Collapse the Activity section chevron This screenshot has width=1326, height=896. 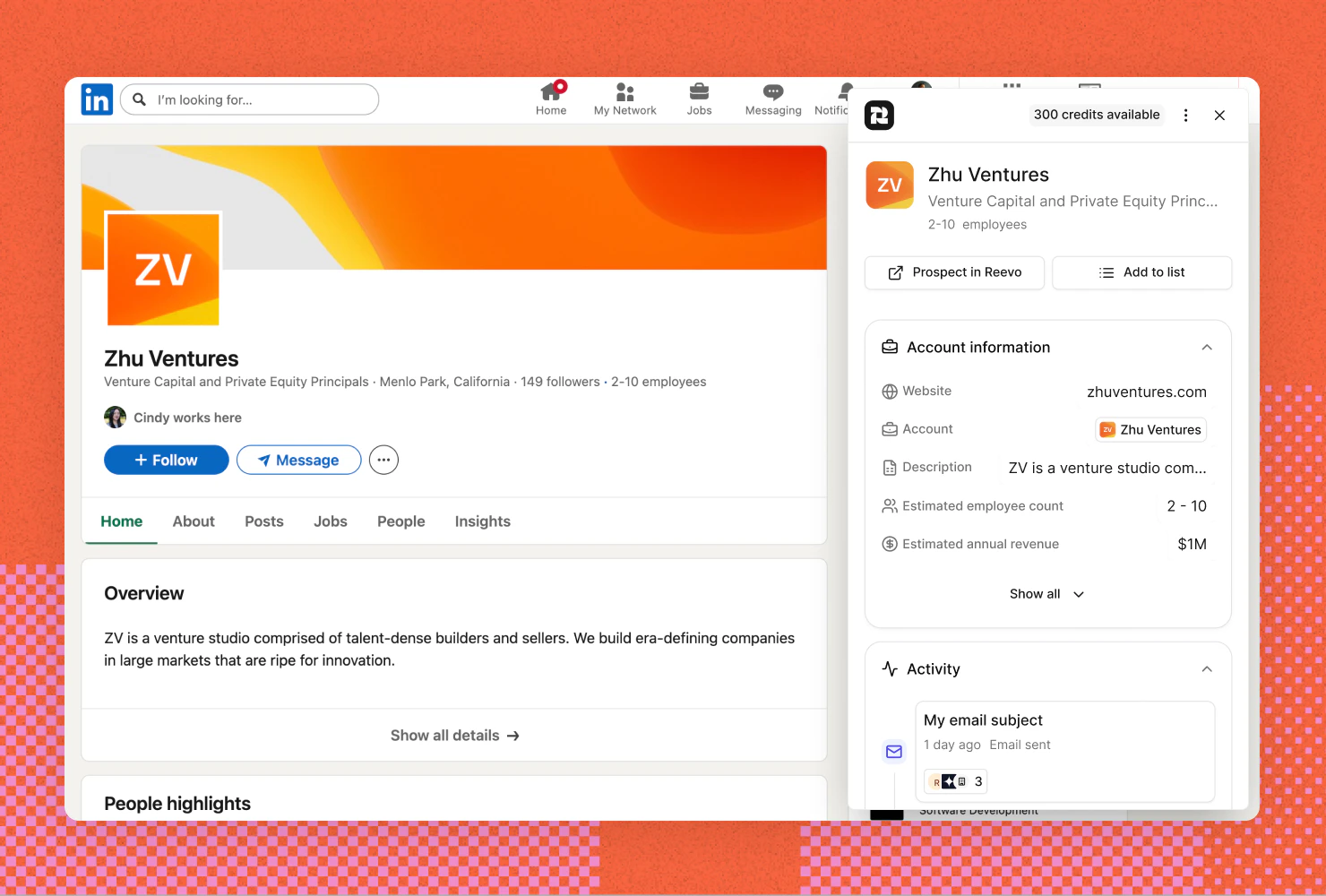click(1207, 668)
